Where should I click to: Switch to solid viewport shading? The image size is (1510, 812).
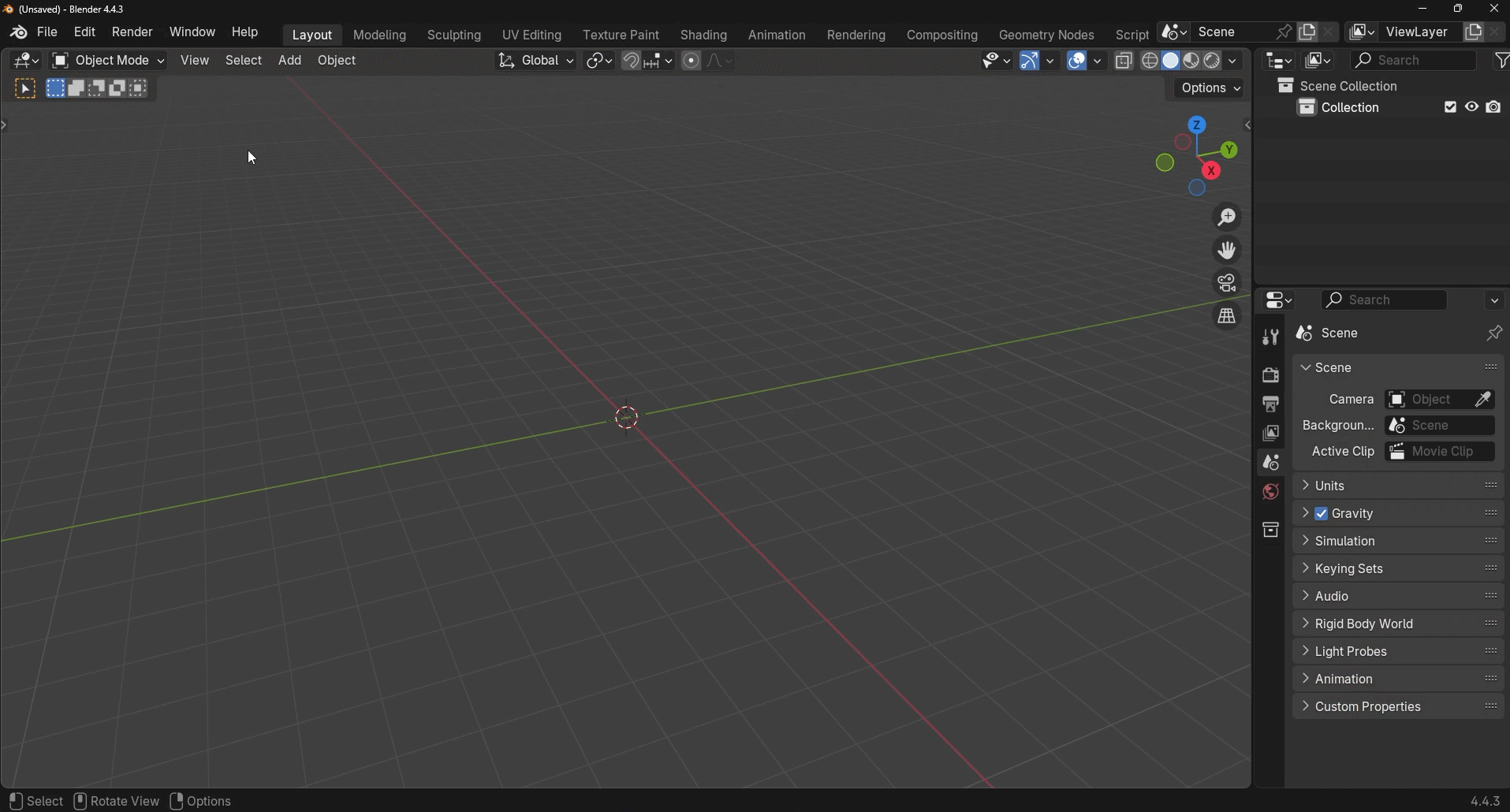click(x=1172, y=61)
